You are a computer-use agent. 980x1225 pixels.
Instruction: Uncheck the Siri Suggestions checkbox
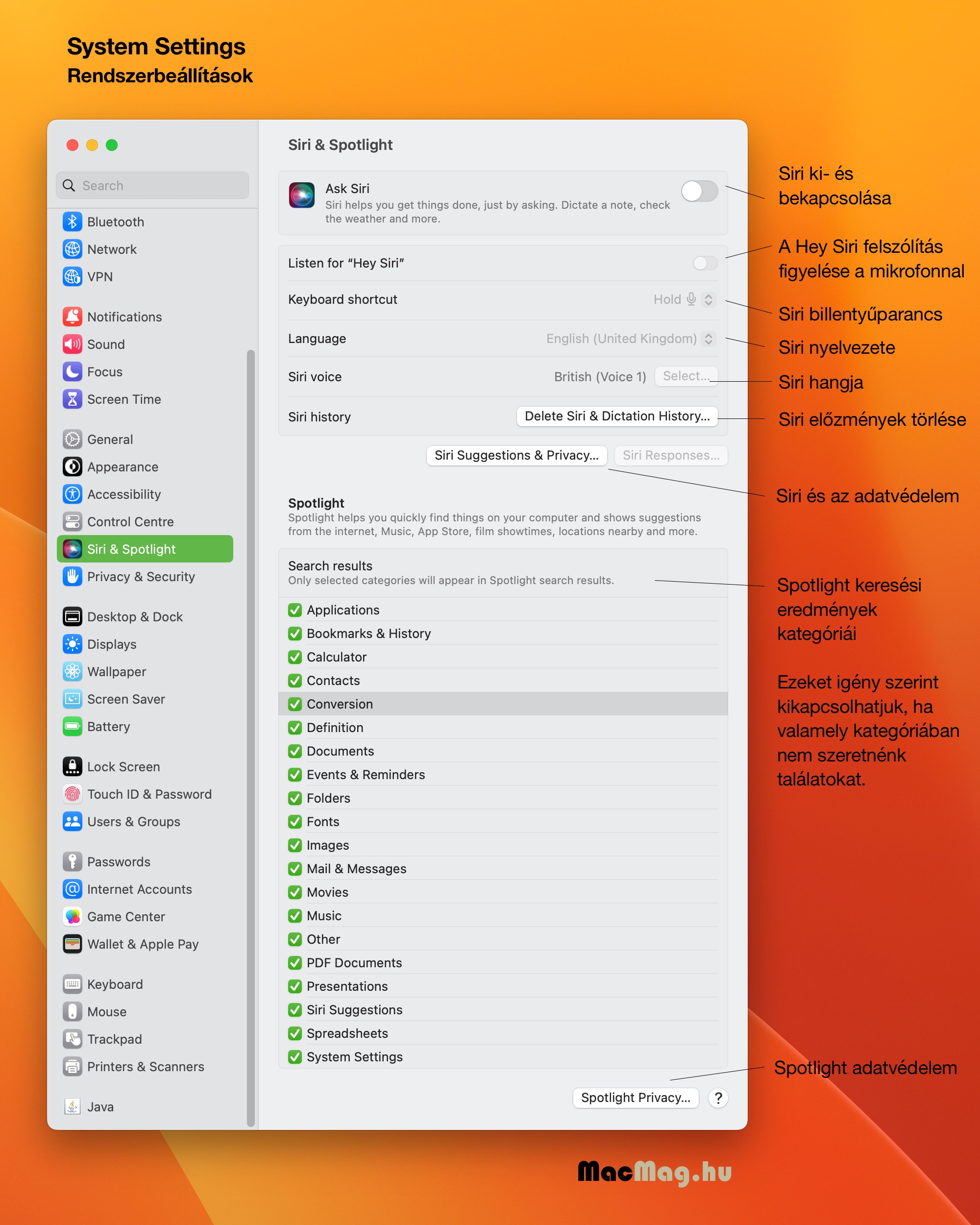295,1010
